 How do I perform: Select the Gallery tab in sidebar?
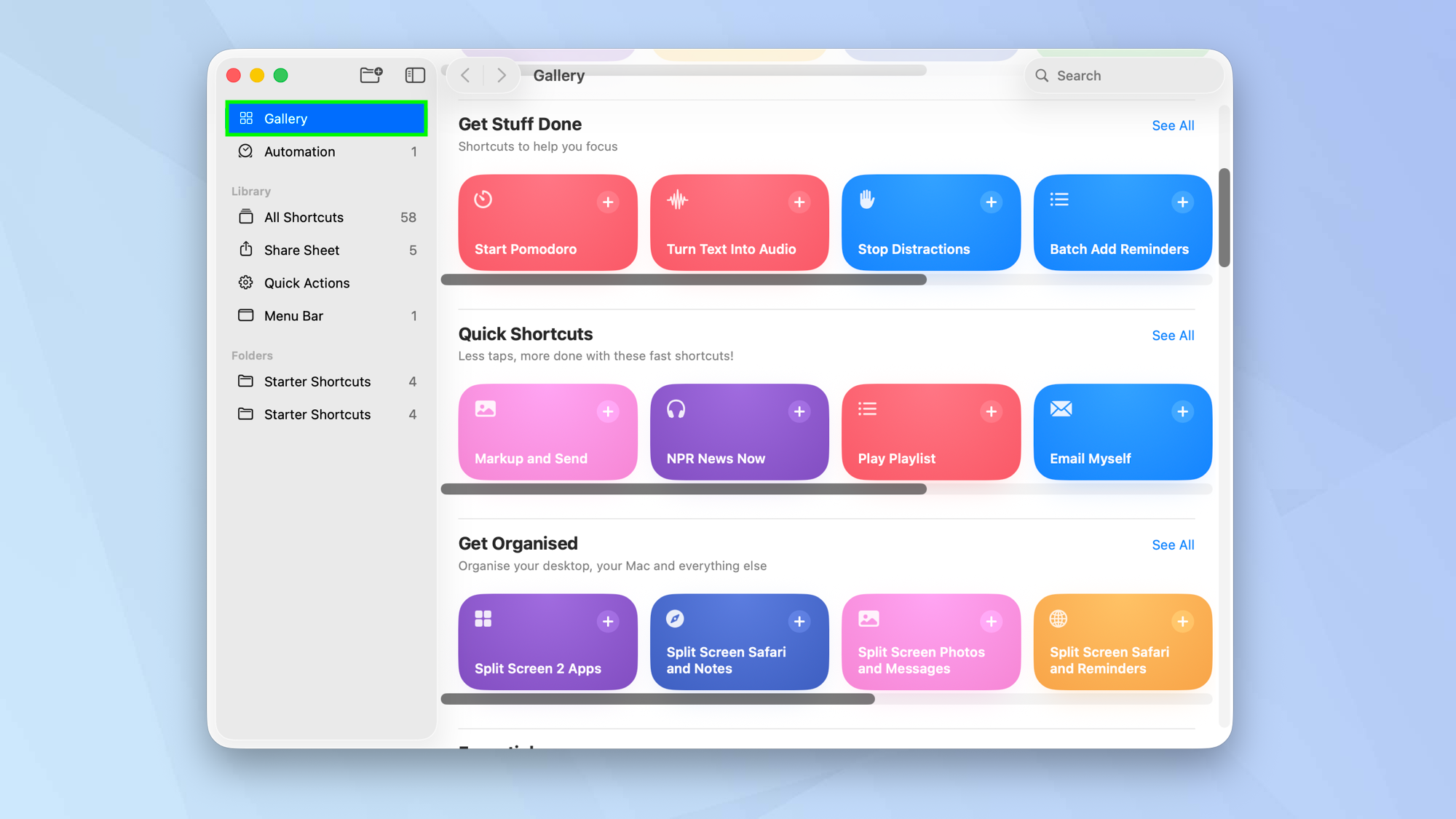click(285, 118)
